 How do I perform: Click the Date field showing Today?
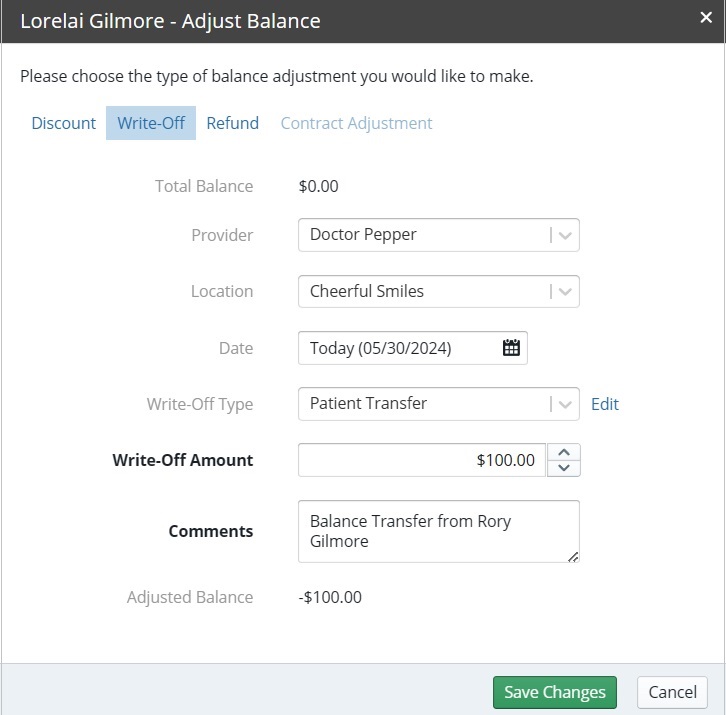coord(413,348)
